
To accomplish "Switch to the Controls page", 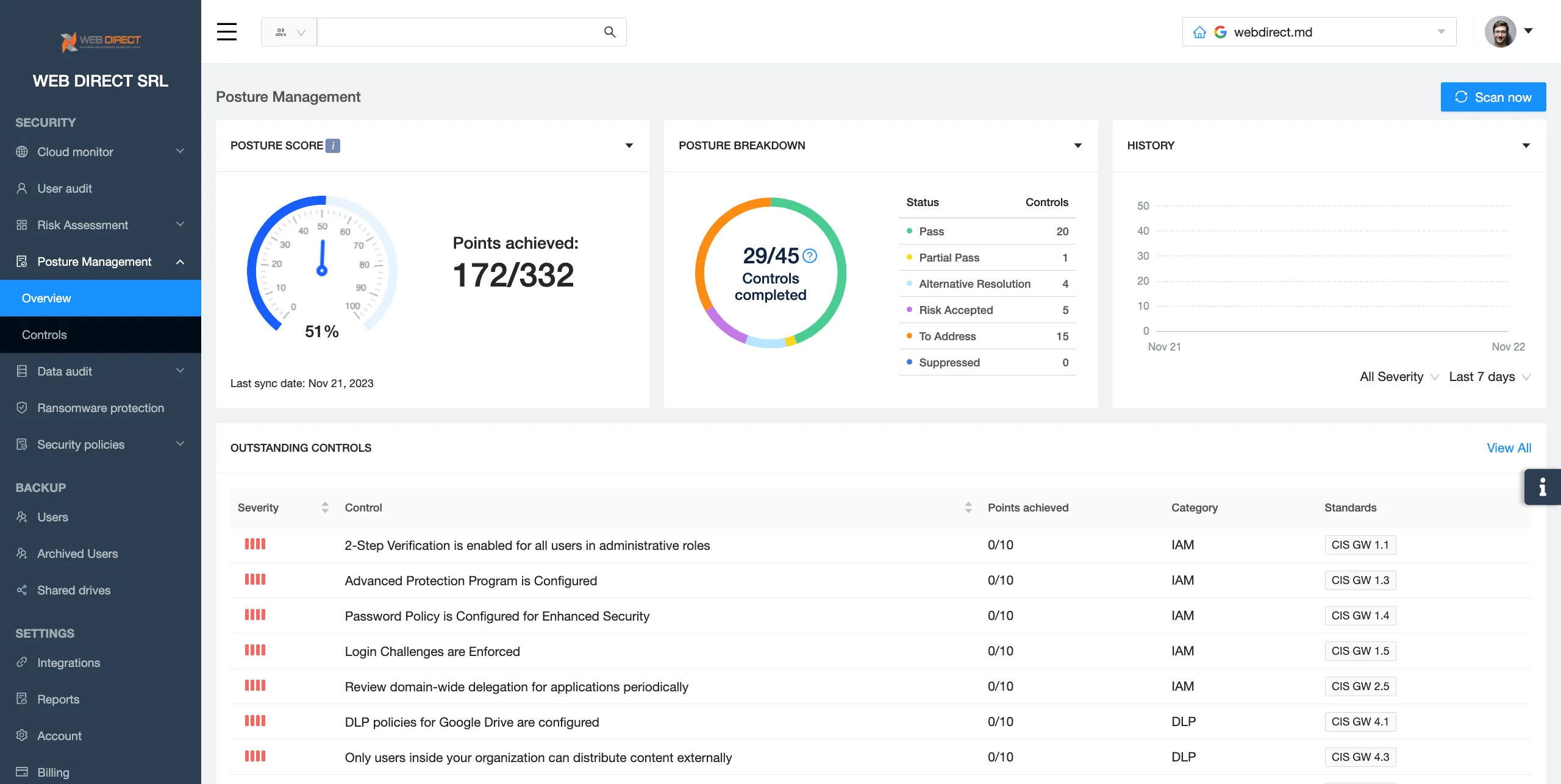I will point(44,334).
